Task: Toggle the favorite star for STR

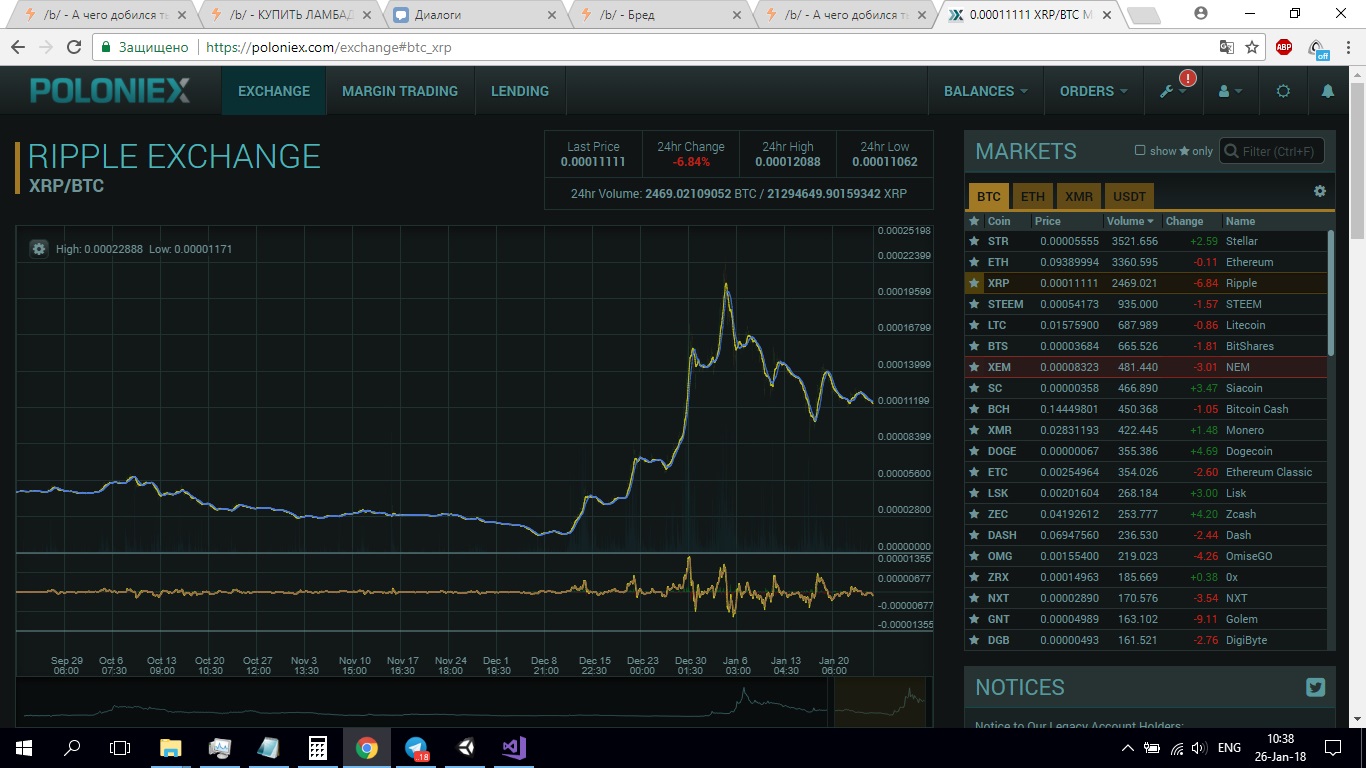Action: (974, 241)
